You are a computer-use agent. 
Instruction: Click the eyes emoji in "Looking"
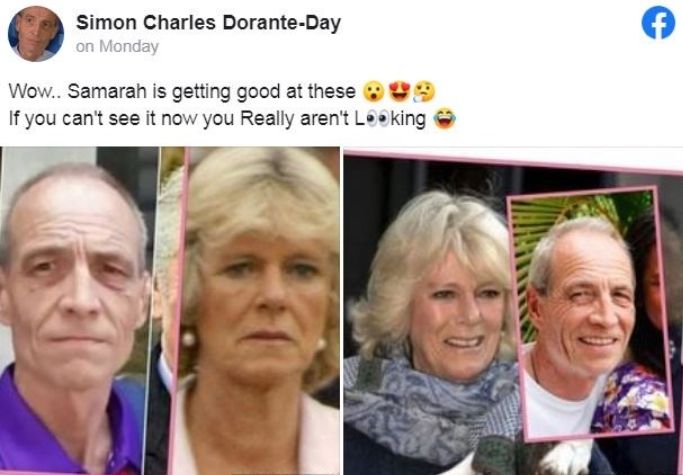[x=378, y=119]
